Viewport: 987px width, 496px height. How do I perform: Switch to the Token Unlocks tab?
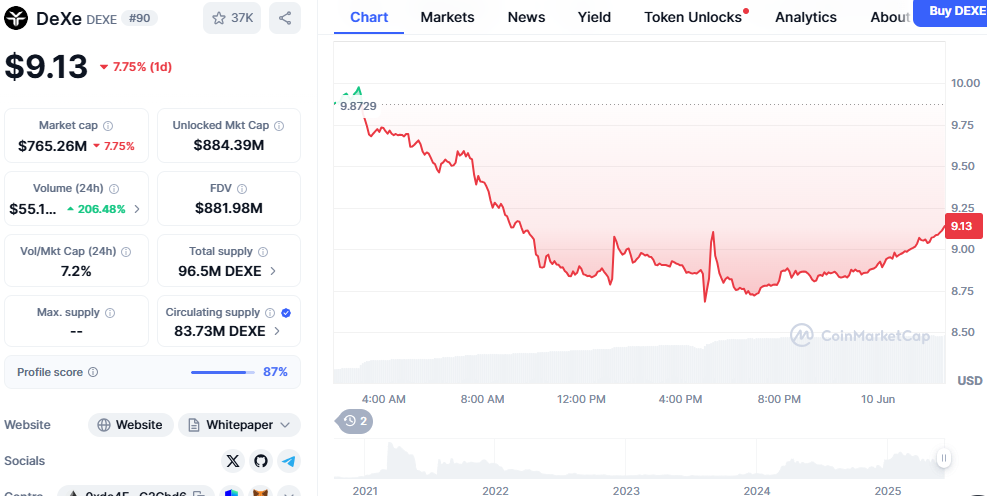[x=693, y=18]
